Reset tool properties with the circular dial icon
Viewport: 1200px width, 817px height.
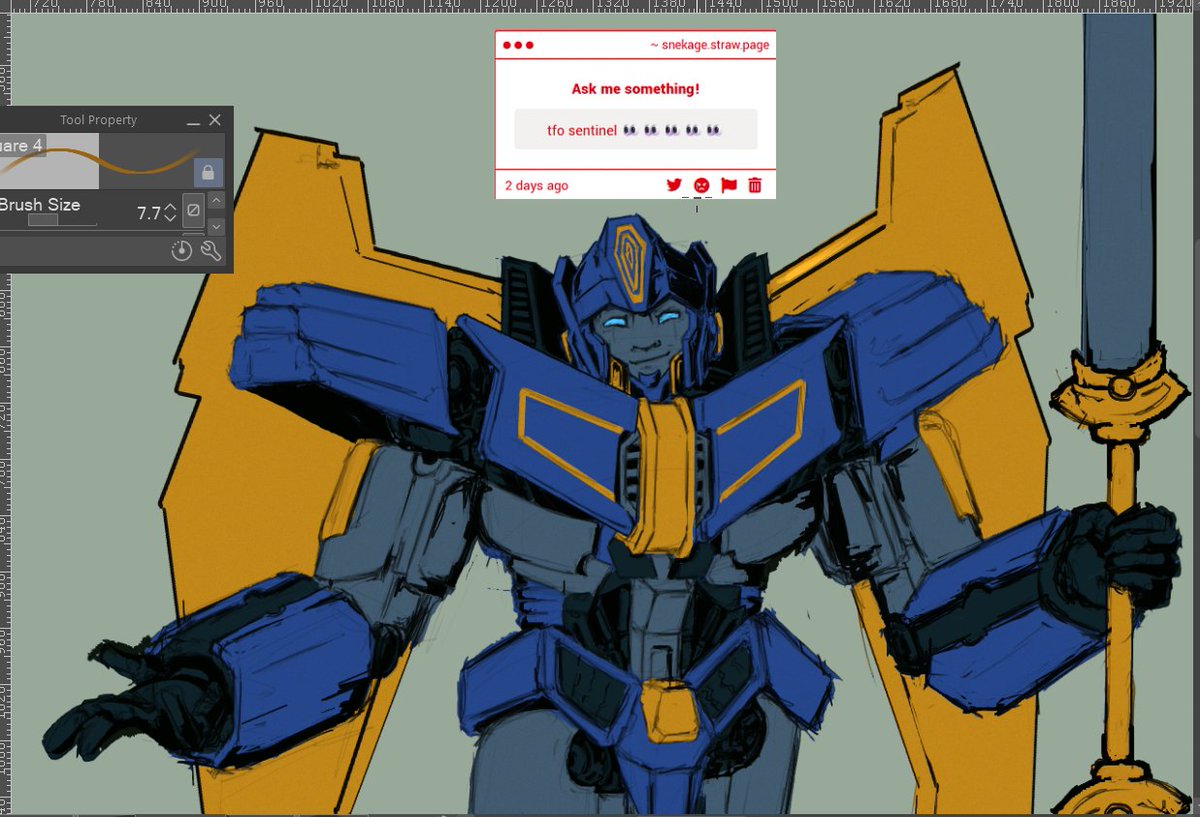pyautogui.click(x=181, y=251)
